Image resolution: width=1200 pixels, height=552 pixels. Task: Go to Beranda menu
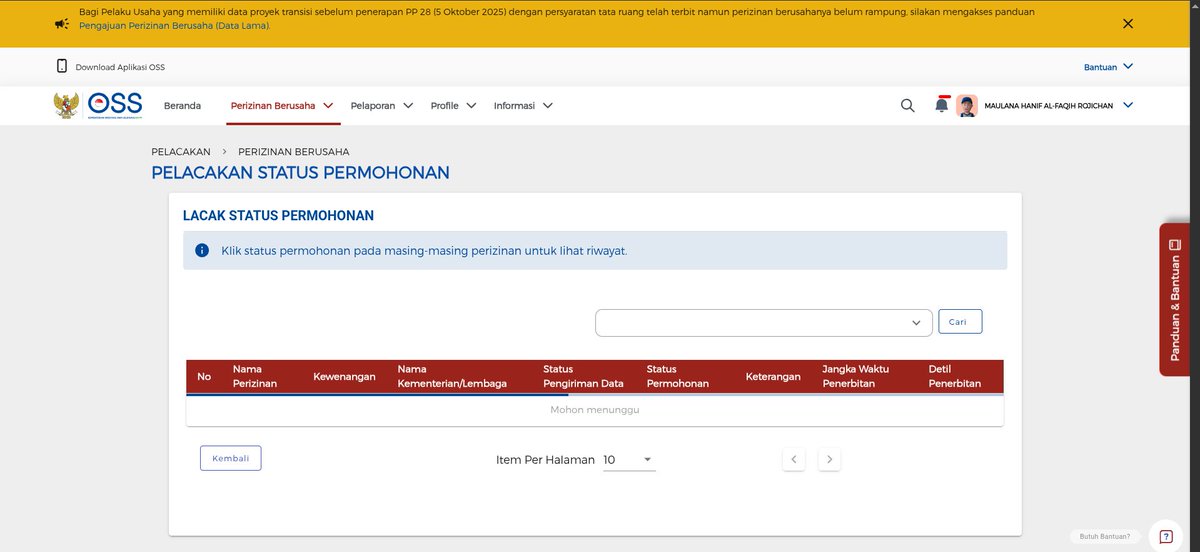pyautogui.click(x=182, y=105)
